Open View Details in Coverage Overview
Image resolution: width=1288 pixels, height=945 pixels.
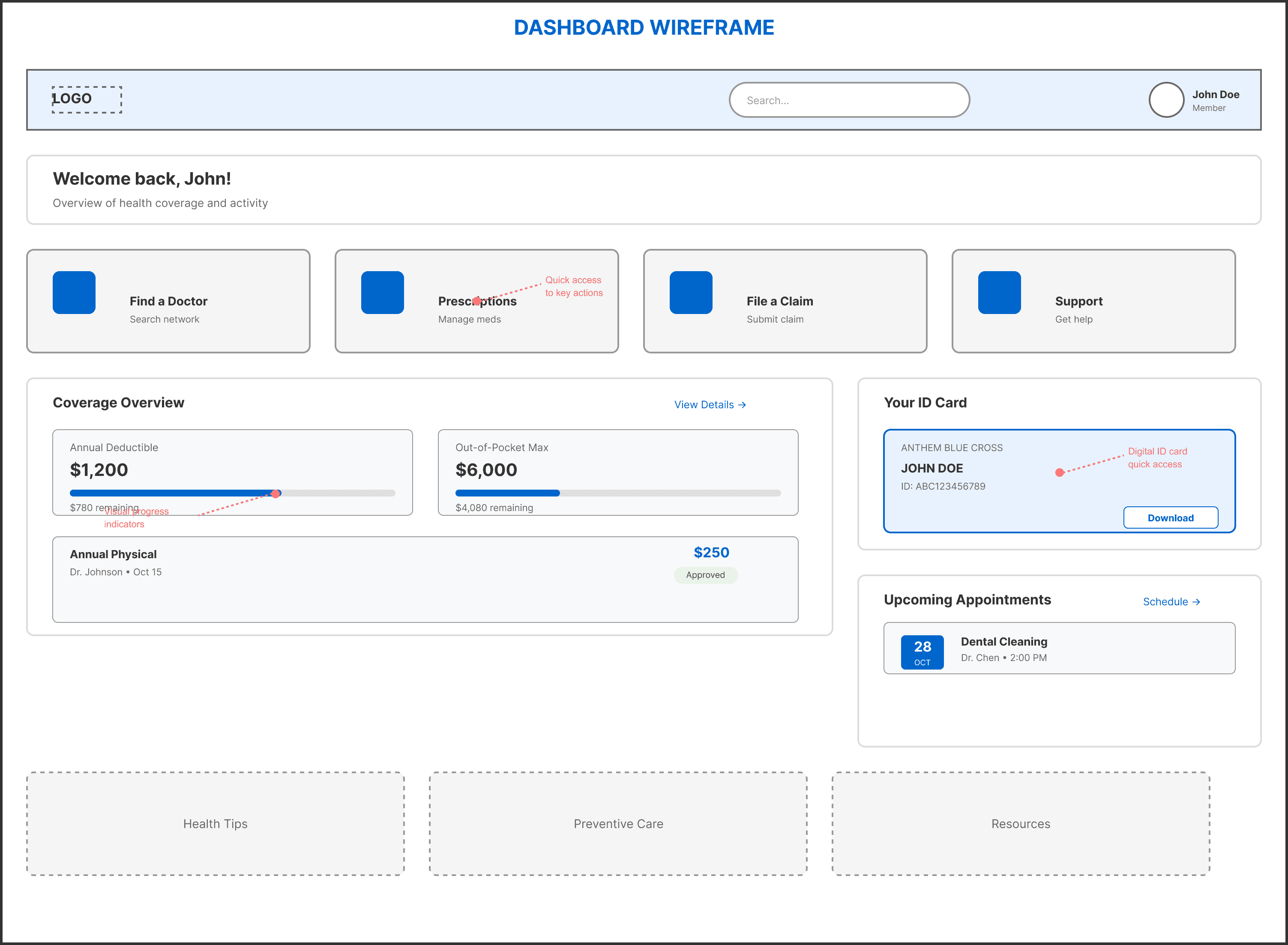point(710,404)
